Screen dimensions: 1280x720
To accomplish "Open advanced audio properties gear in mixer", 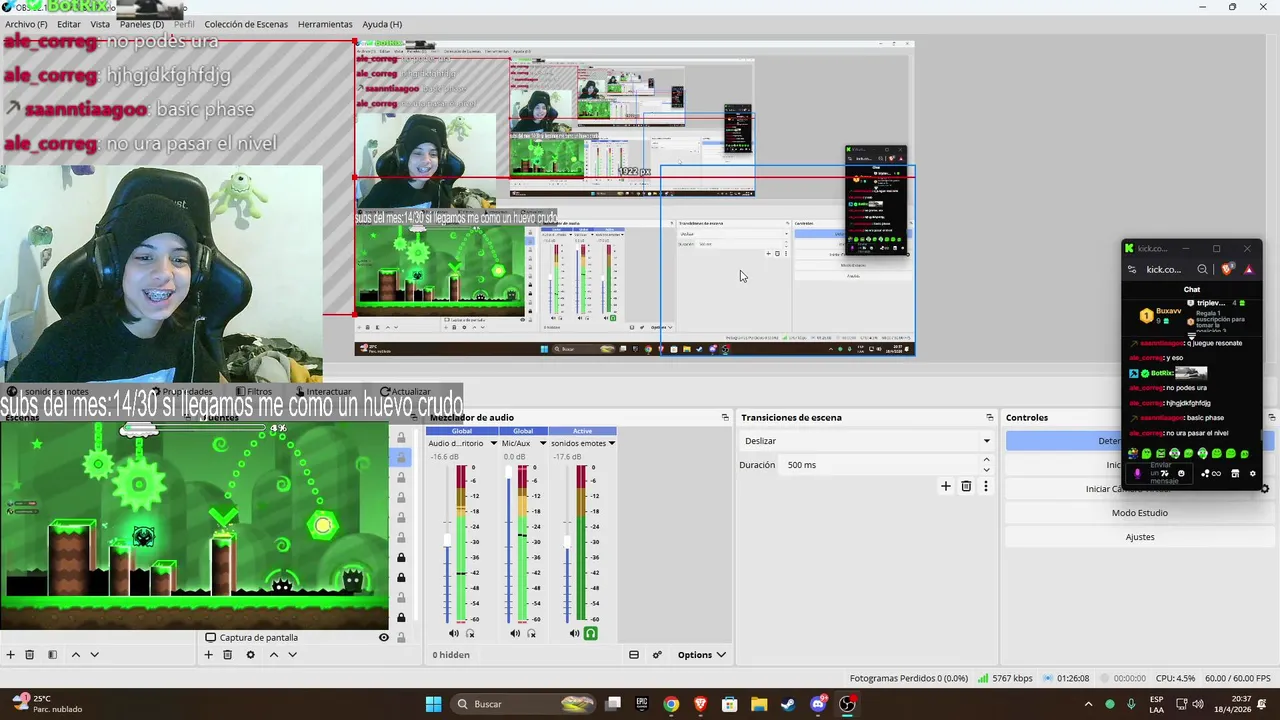I will (x=657, y=655).
